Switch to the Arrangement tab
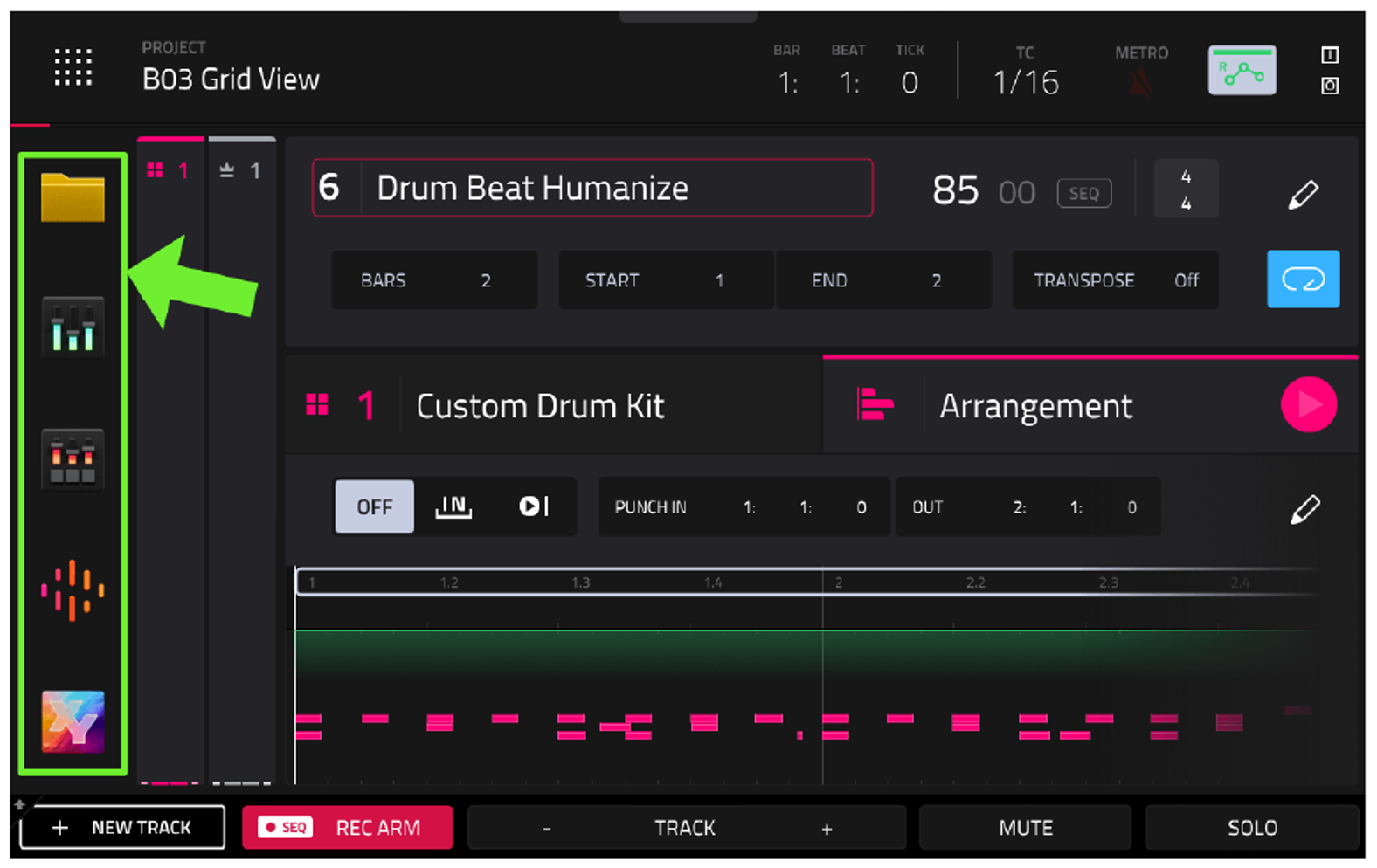Image resolution: width=1377 pixels, height=868 pixels. point(1035,406)
